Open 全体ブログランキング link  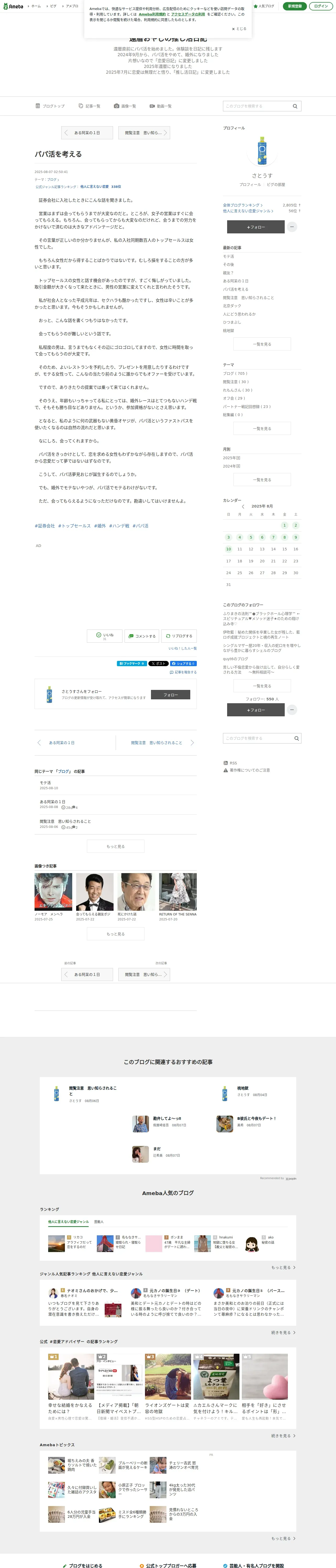(x=243, y=205)
